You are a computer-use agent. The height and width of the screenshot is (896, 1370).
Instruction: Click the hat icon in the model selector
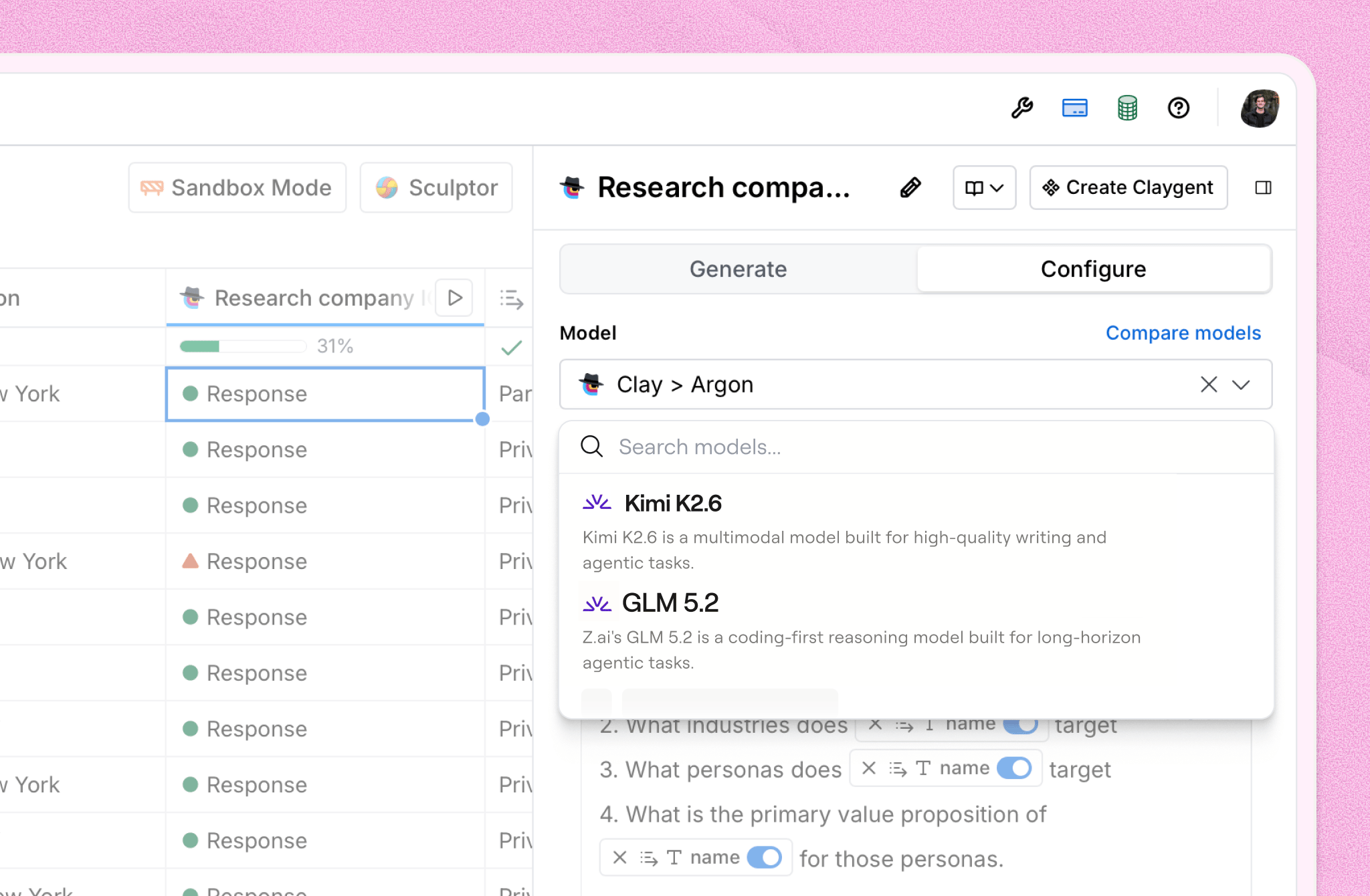point(591,384)
